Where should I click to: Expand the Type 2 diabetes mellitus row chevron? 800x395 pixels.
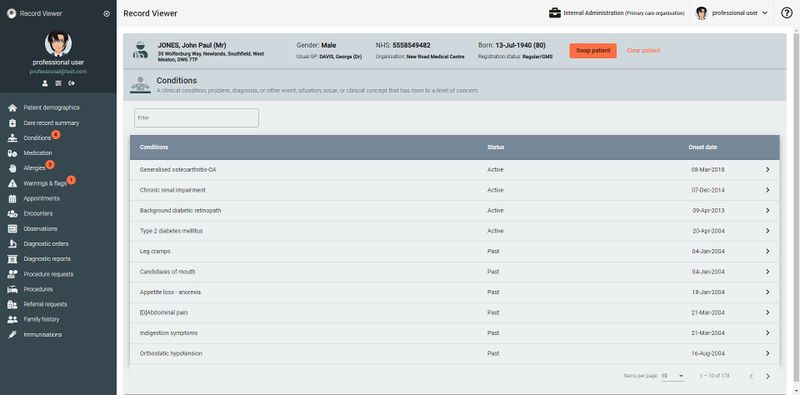(x=767, y=231)
